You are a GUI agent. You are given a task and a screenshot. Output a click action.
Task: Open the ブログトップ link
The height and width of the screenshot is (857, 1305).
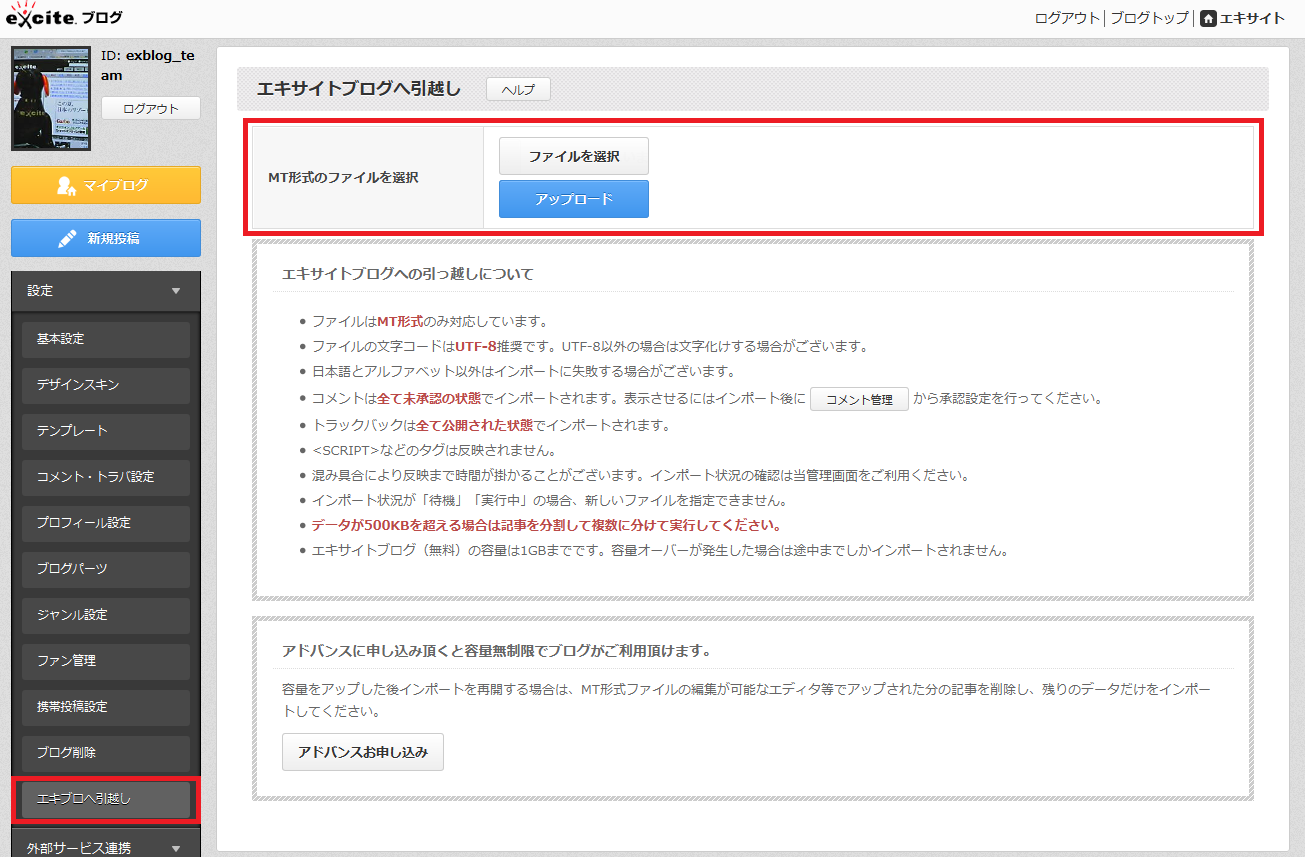click(x=1149, y=18)
